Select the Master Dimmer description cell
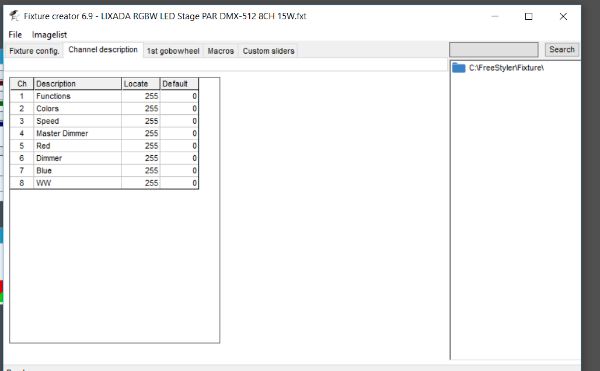Viewport: 600px width, 371px height. (77, 133)
